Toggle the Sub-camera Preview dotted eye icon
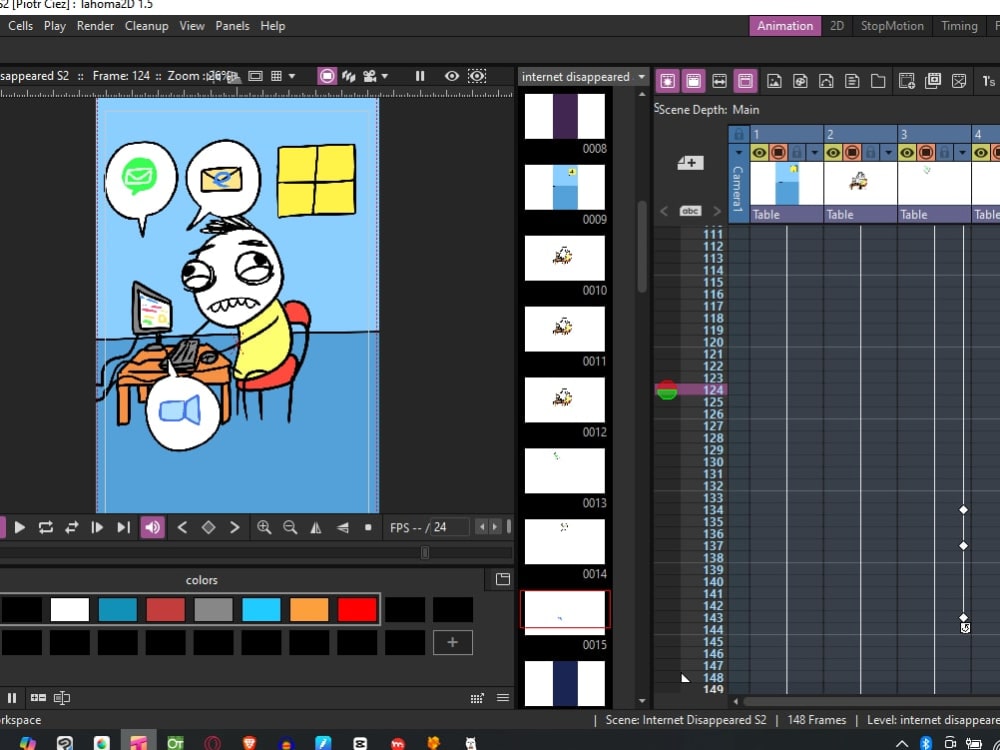The height and width of the screenshot is (750, 1000). point(477,76)
